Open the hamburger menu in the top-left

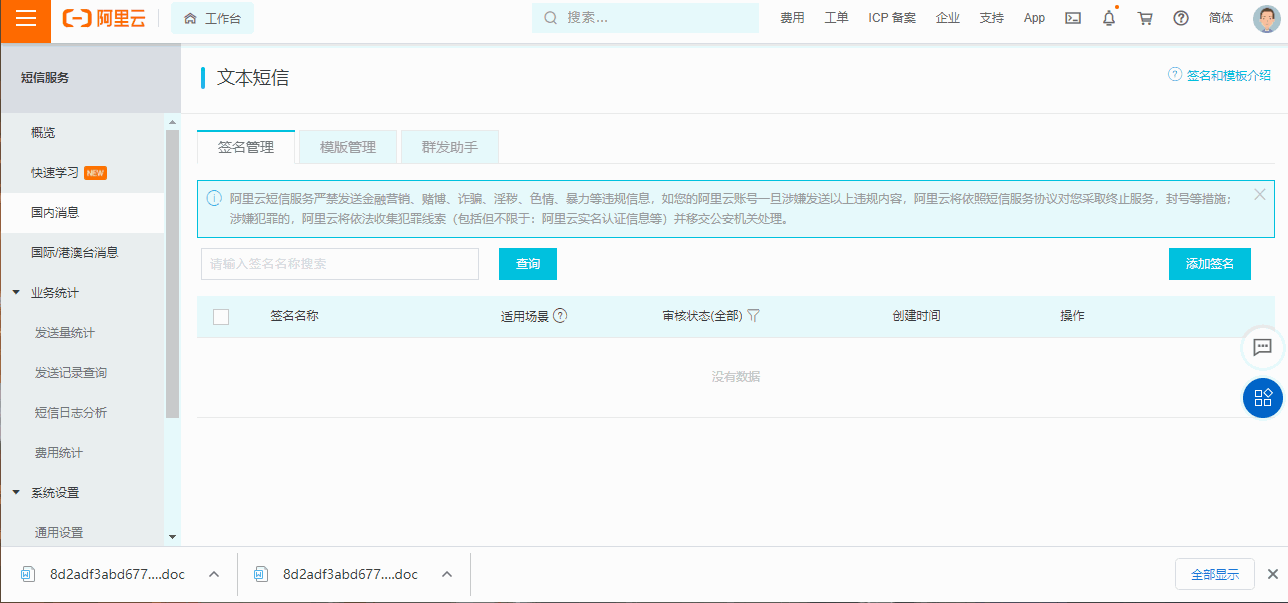(25, 20)
